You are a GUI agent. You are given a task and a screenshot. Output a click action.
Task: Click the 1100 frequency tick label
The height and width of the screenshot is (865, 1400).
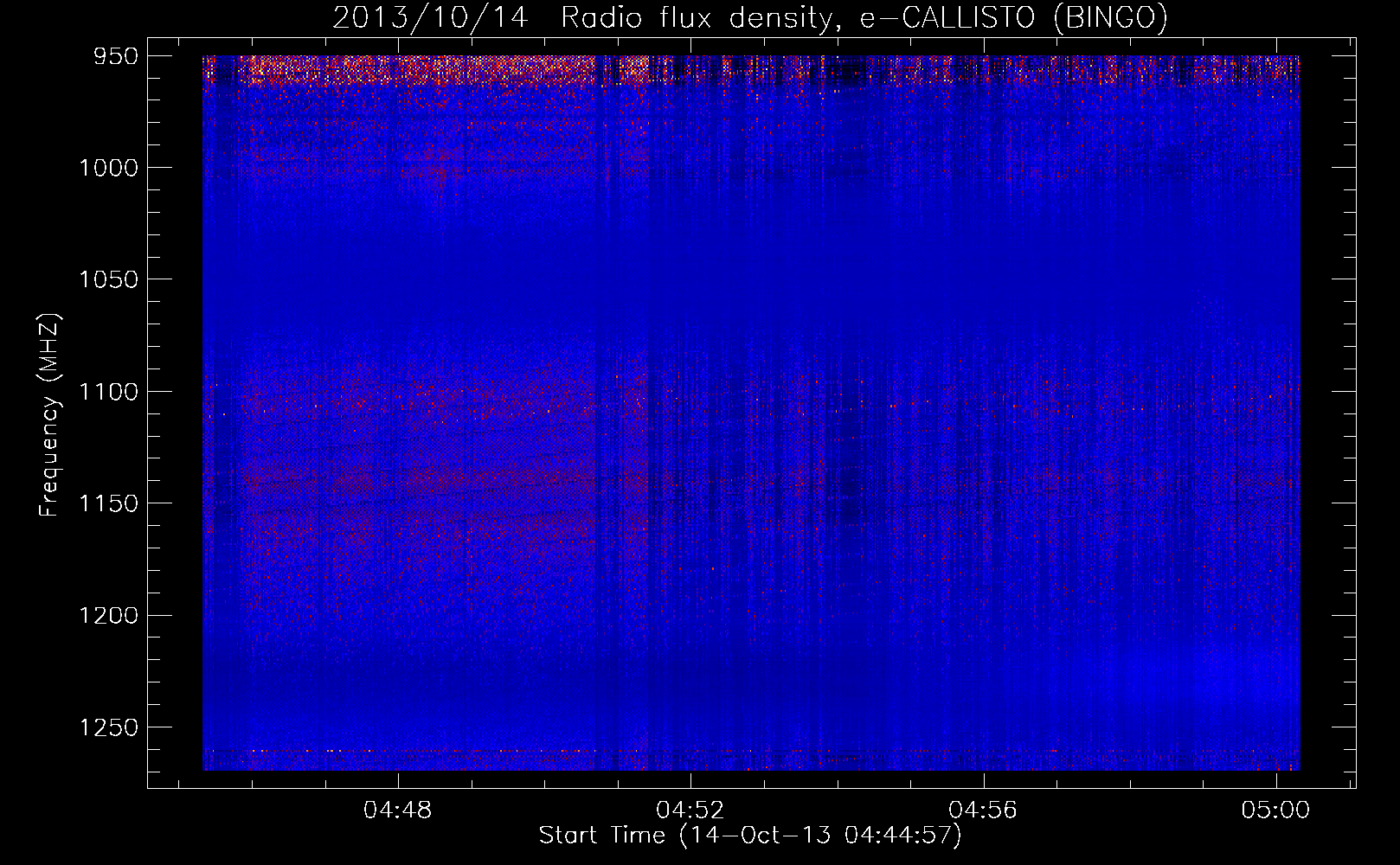[x=109, y=392]
